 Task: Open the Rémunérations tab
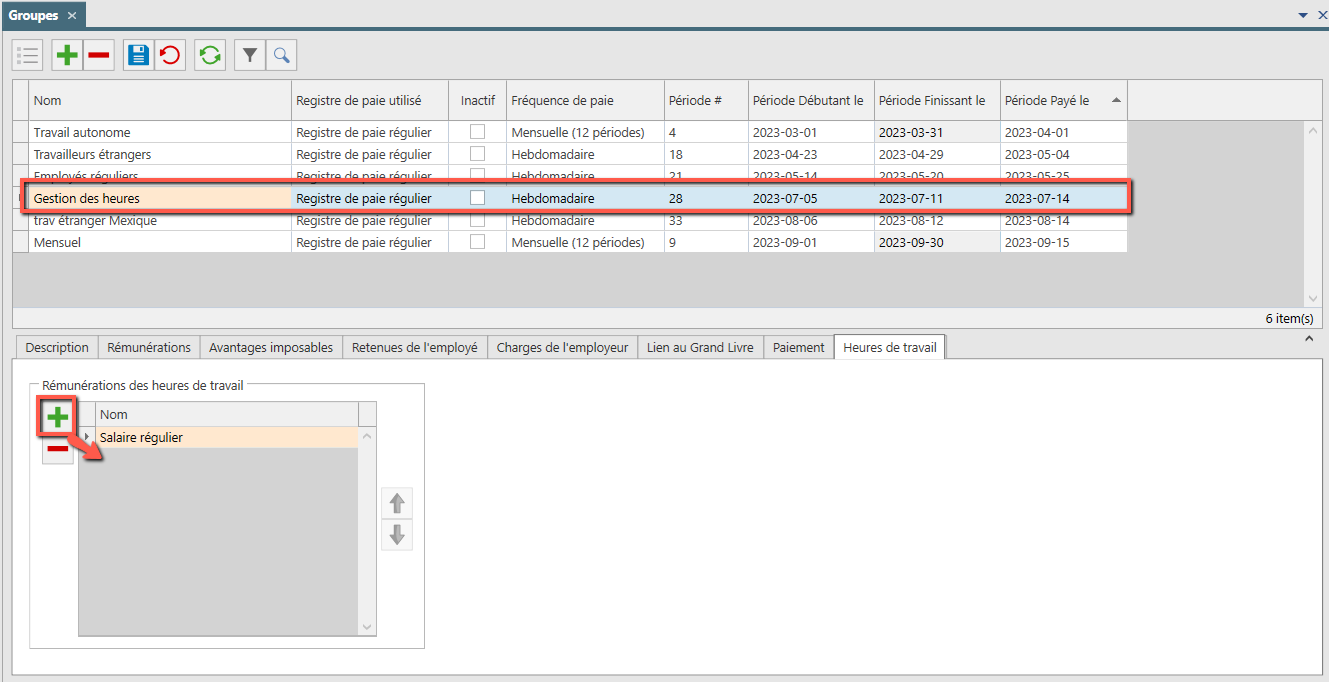(x=149, y=347)
